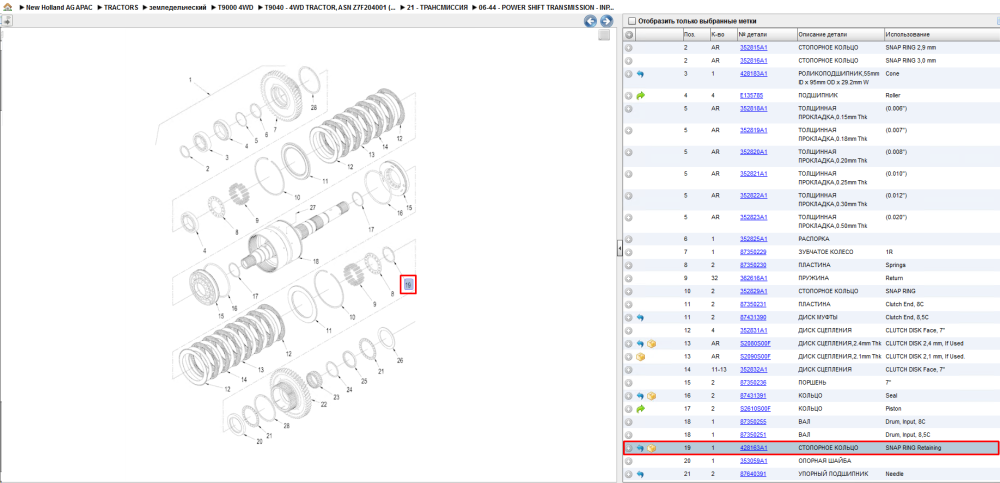The width and height of the screenshot is (1000, 483).
Task: Open part number link 87358229
Action: pos(753,252)
